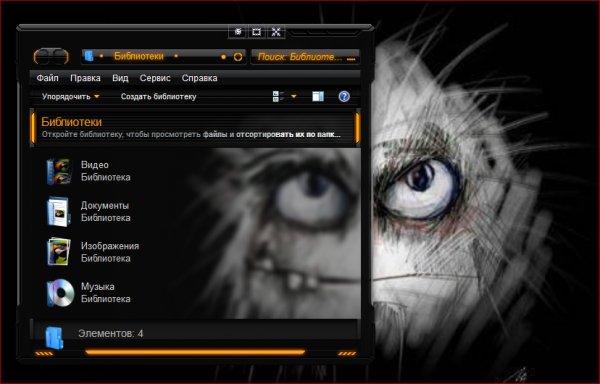Select the Документы library name
600x384 pixels.
(105, 205)
